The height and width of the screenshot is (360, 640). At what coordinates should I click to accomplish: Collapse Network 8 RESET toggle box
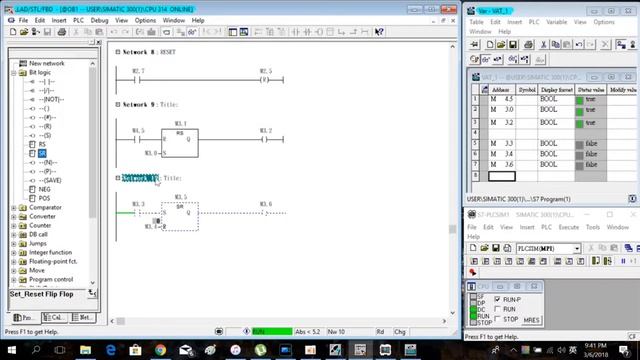pyautogui.click(x=118, y=52)
